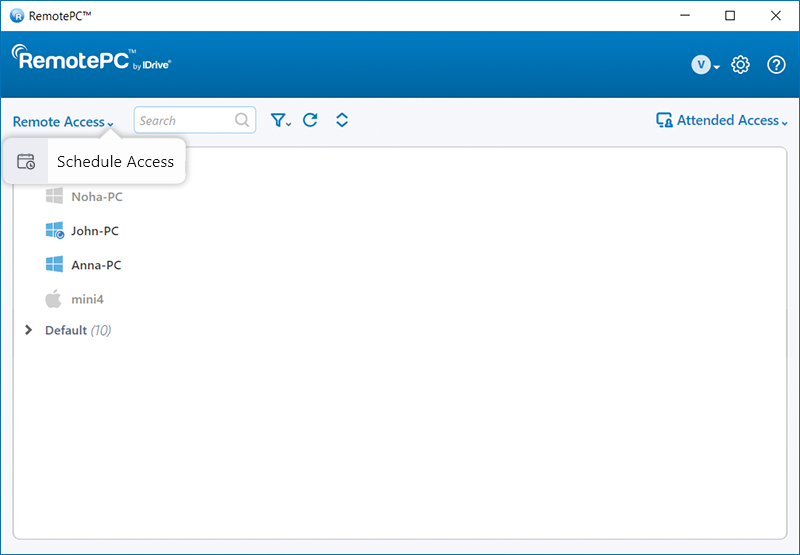Screen dimensions: 800x555
Task: Expand the Default group
Action: [28, 330]
